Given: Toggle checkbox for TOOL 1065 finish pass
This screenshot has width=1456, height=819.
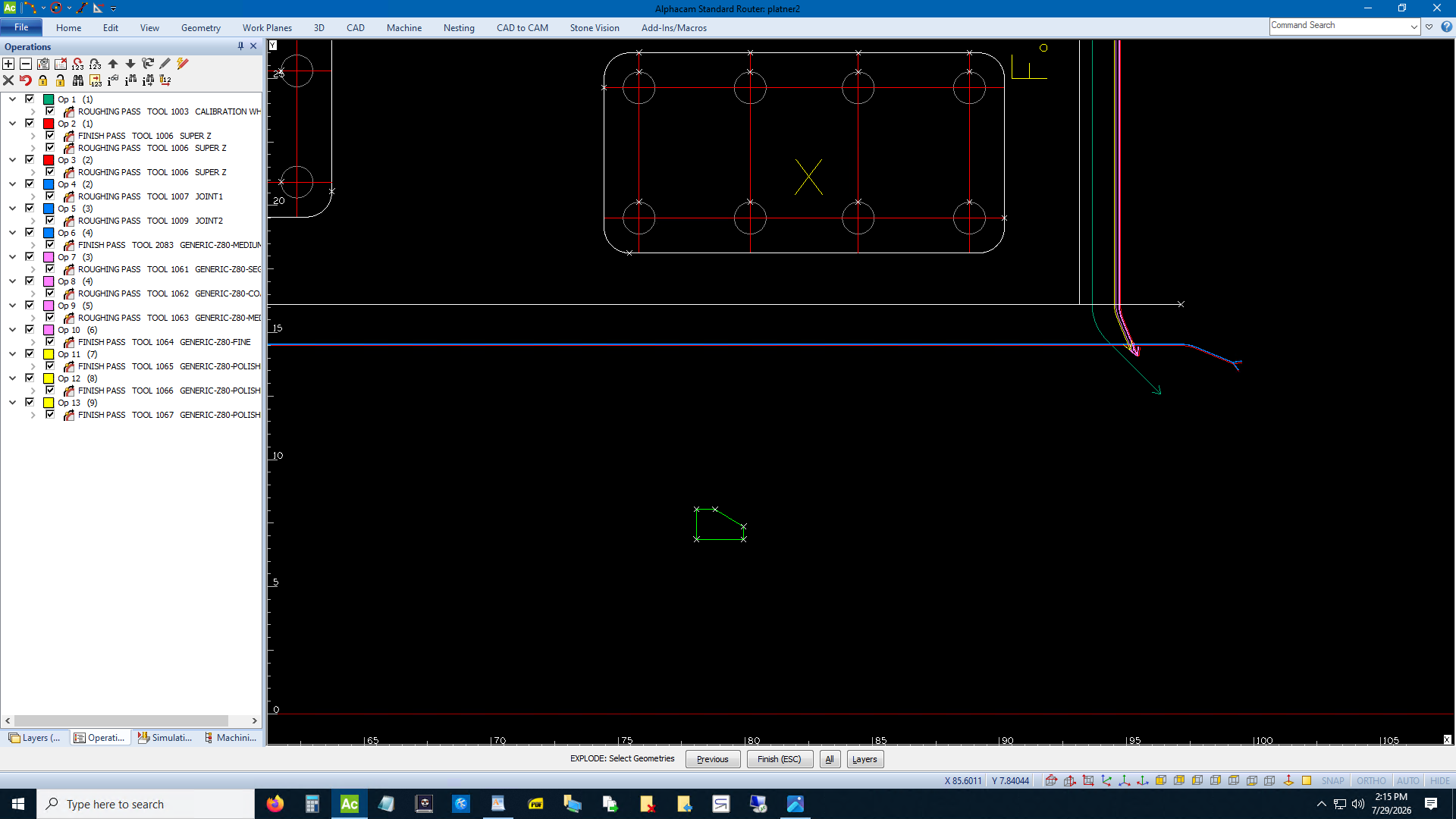Looking at the screenshot, I should (x=50, y=366).
